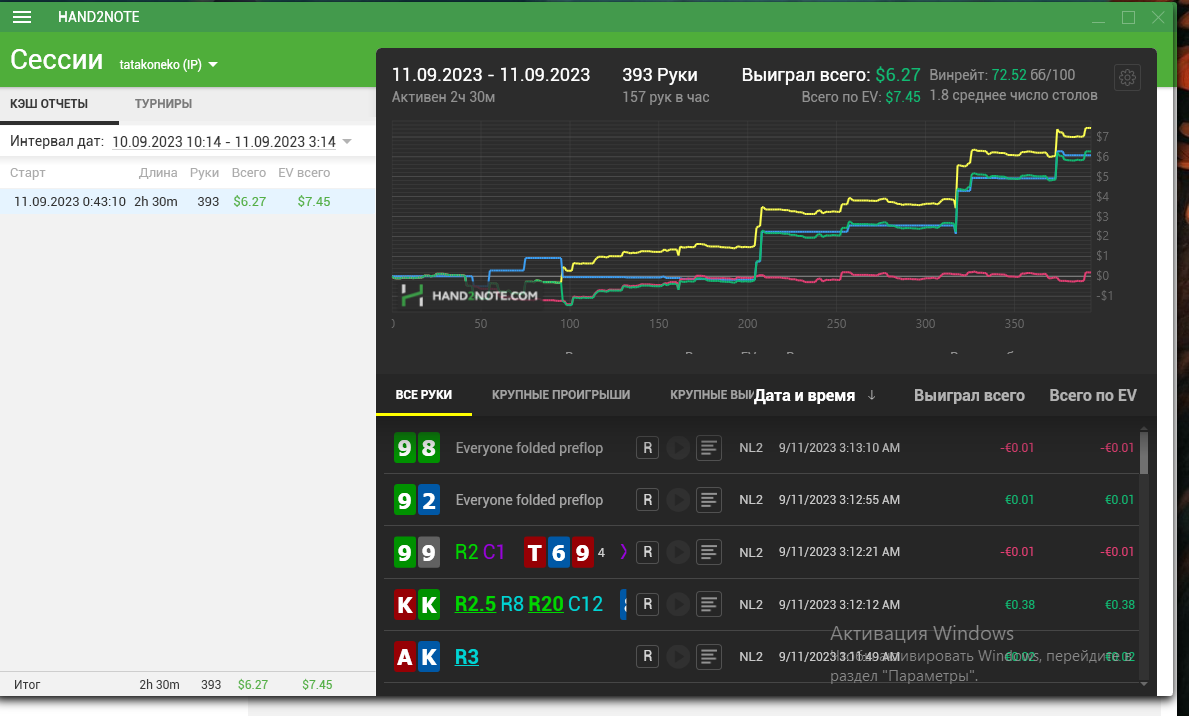
Task: Click the R2.5 action link in the K K row
Action: click(x=475, y=604)
